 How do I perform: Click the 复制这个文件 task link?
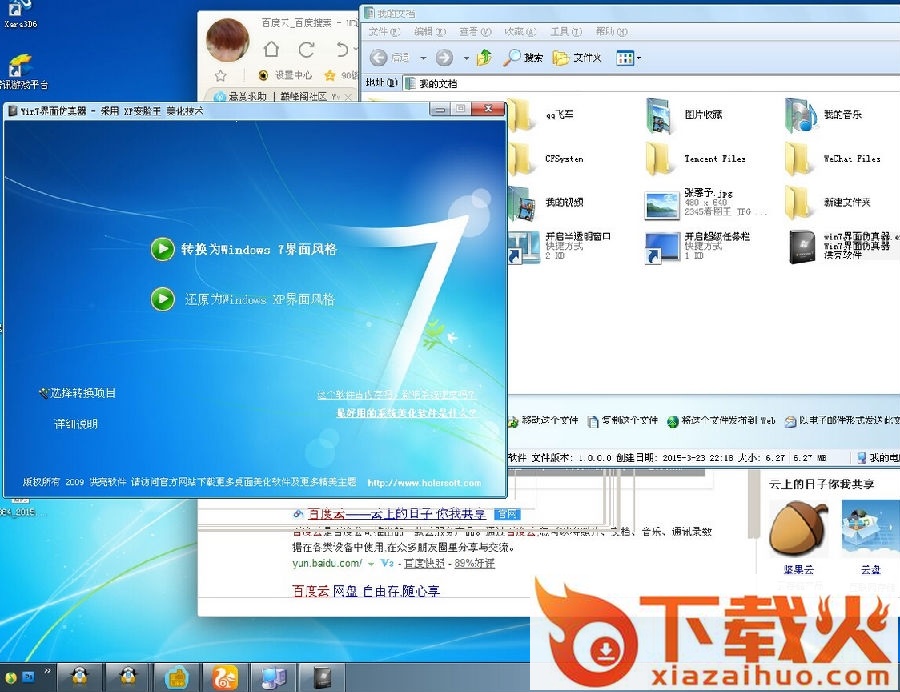[623, 421]
